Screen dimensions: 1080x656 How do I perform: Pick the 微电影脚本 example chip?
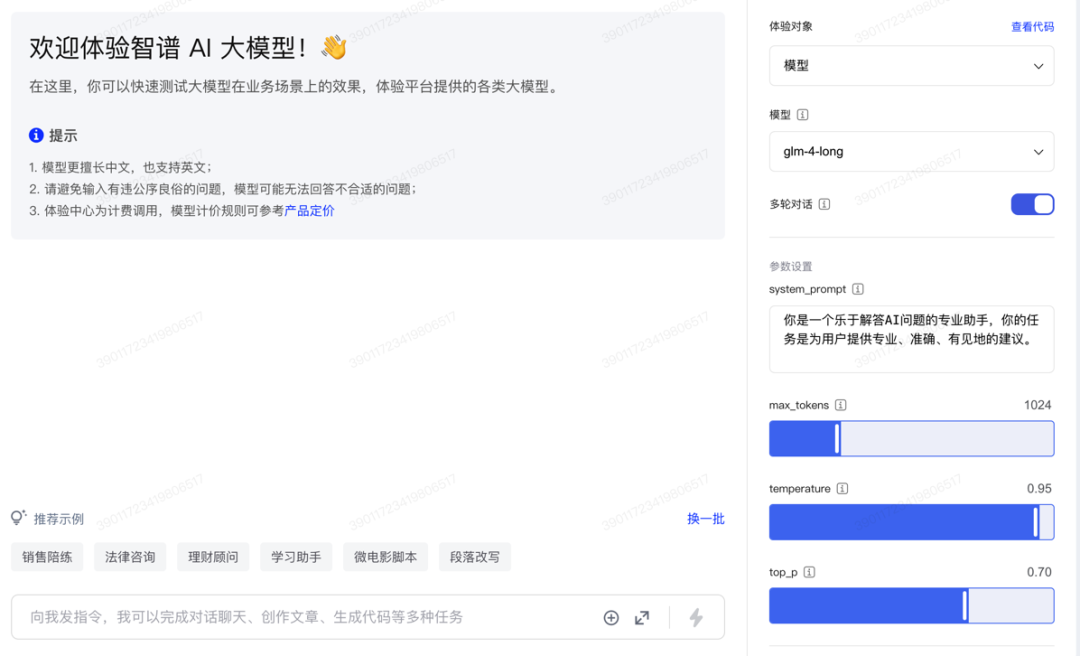click(x=385, y=557)
